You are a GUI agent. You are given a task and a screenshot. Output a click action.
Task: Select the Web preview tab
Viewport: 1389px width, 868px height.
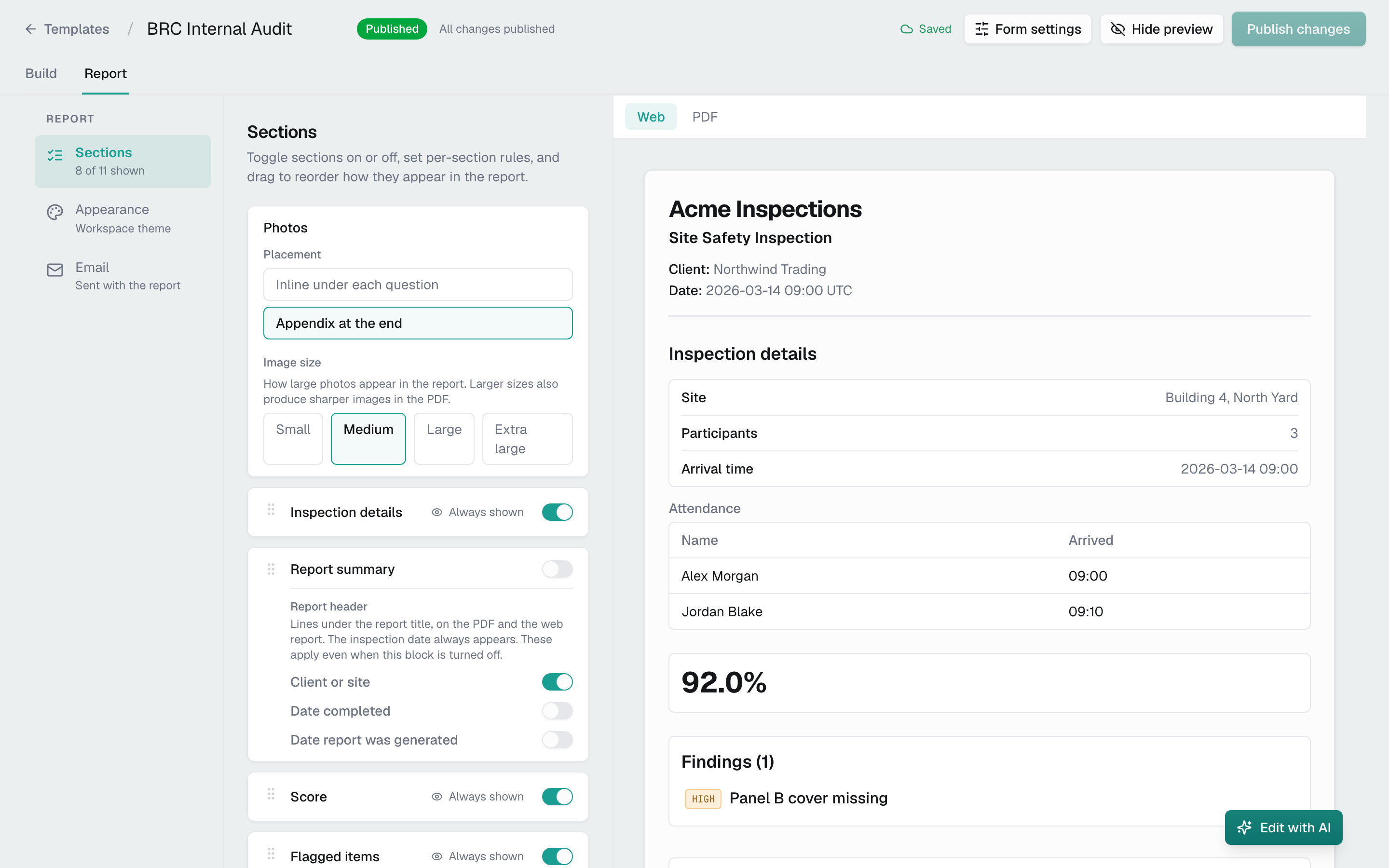tap(651, 117)
